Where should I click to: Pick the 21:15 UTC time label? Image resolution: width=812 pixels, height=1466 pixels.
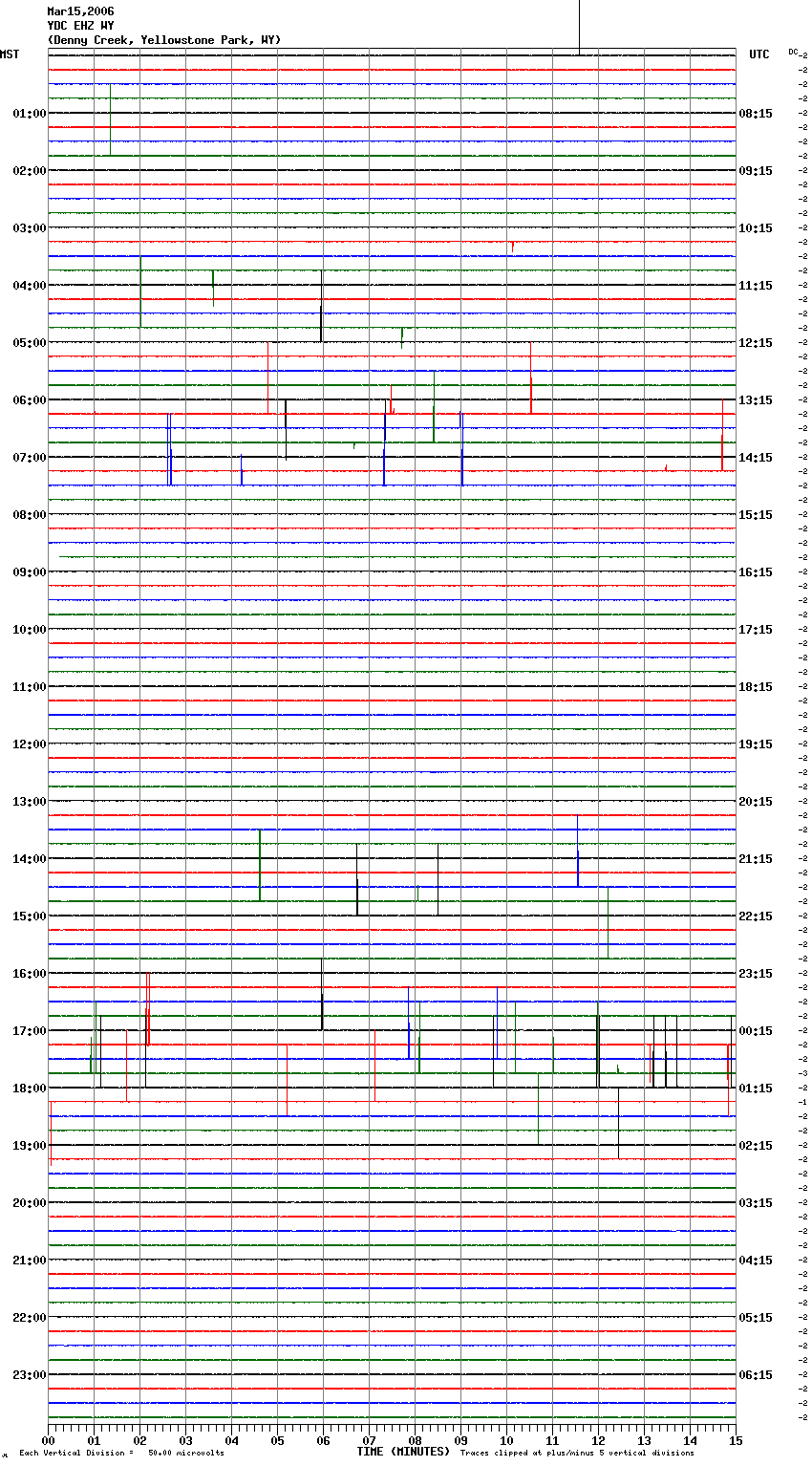pos(756,859)
